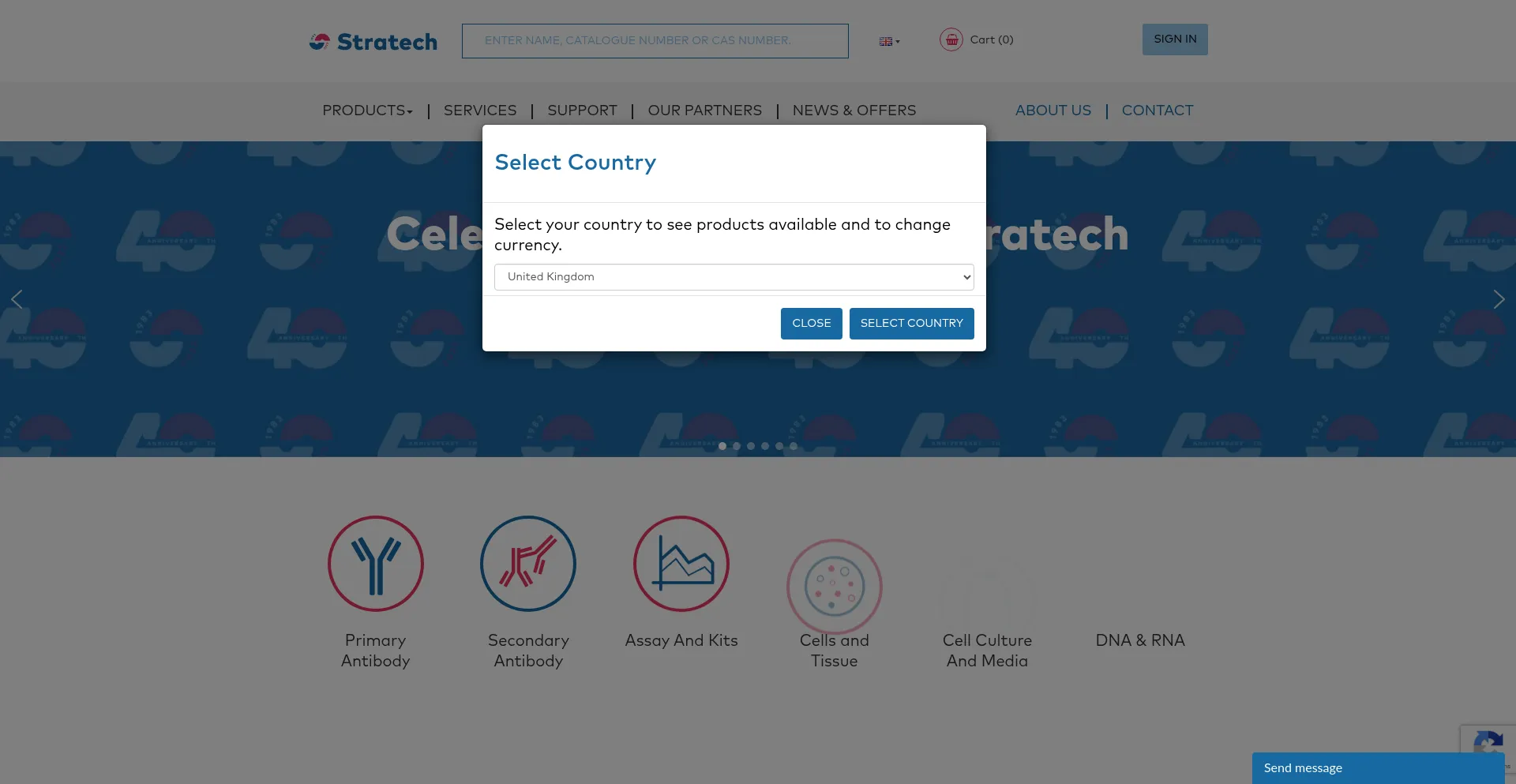Viewport: 1516px width, 784px height.
Task: Click the Cells and Tissue circle icon
Action: 834,586
